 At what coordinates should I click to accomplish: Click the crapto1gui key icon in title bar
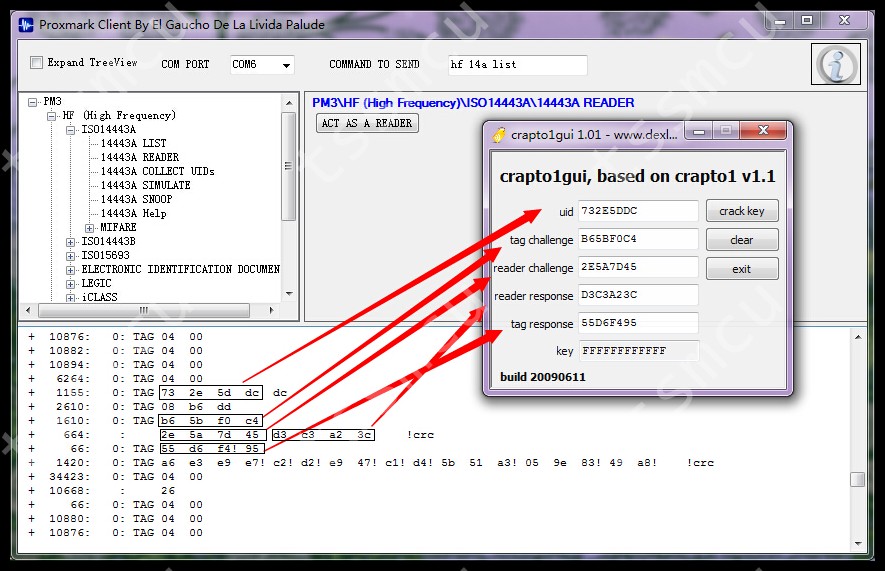[x=497, y=133]
